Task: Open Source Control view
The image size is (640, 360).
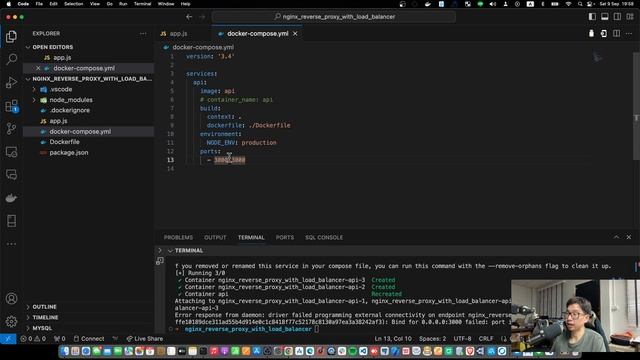Action: pos(11,129)
